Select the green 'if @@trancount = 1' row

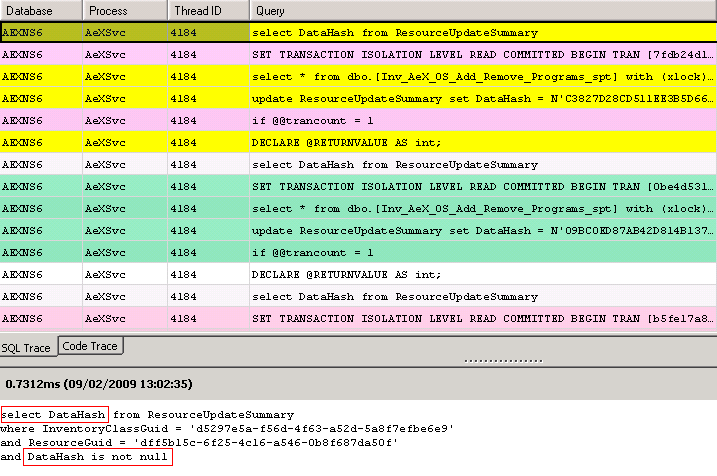click(x=482, y=253)
